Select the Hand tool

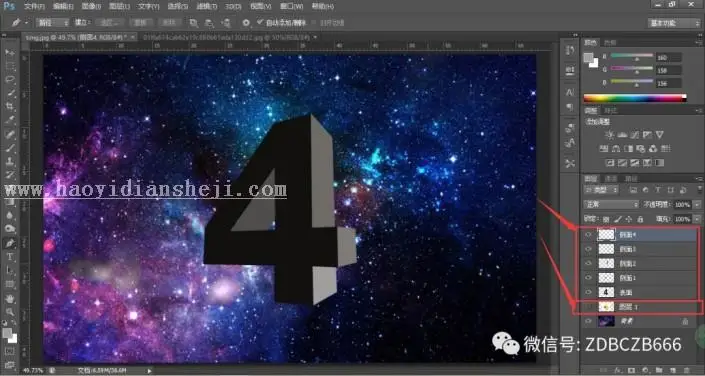pos(10,298)
